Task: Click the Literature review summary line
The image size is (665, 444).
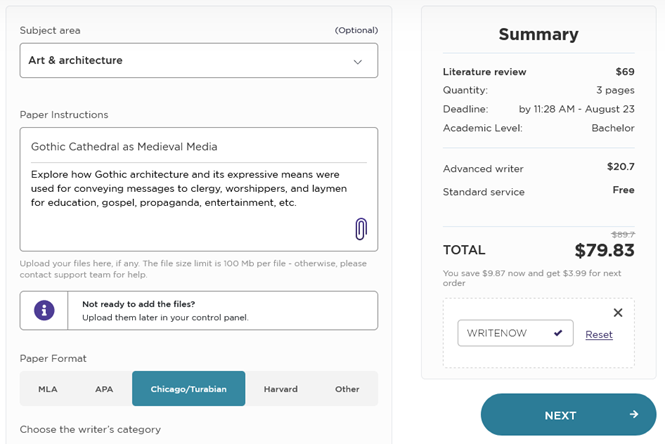Action: pos(539,72)
